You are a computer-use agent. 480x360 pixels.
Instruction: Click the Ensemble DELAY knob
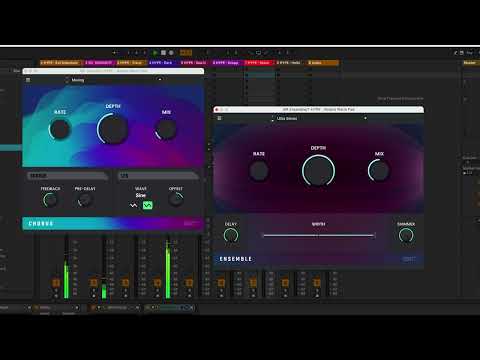pyautogui.click(x=231, y=235)
